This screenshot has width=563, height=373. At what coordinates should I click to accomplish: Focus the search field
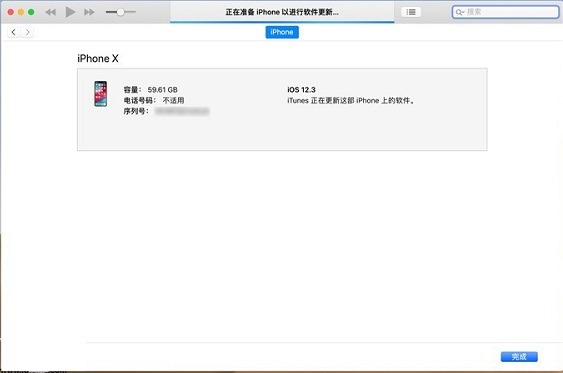pyautogui.click(x=505, y=12)
